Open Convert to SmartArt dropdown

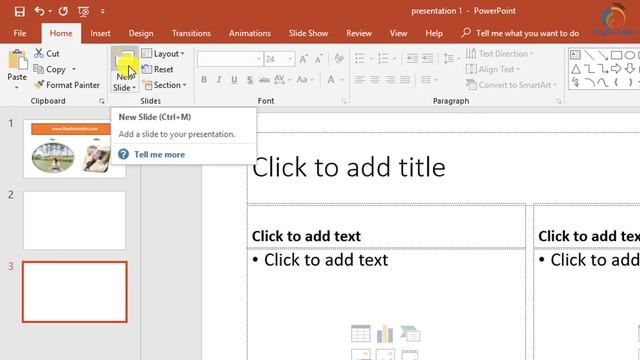coord(512,85)
